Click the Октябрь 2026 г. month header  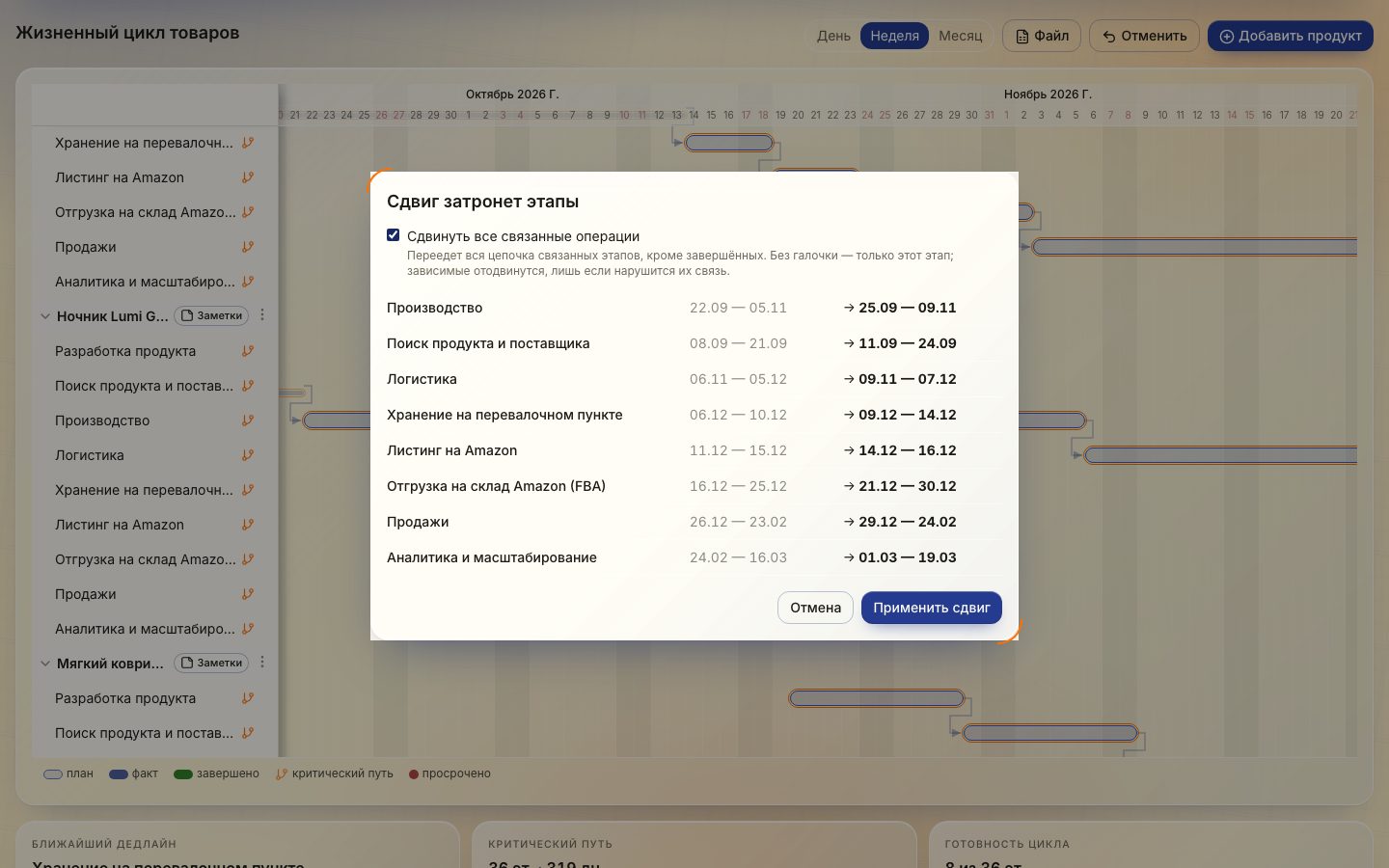pos(512,94)
